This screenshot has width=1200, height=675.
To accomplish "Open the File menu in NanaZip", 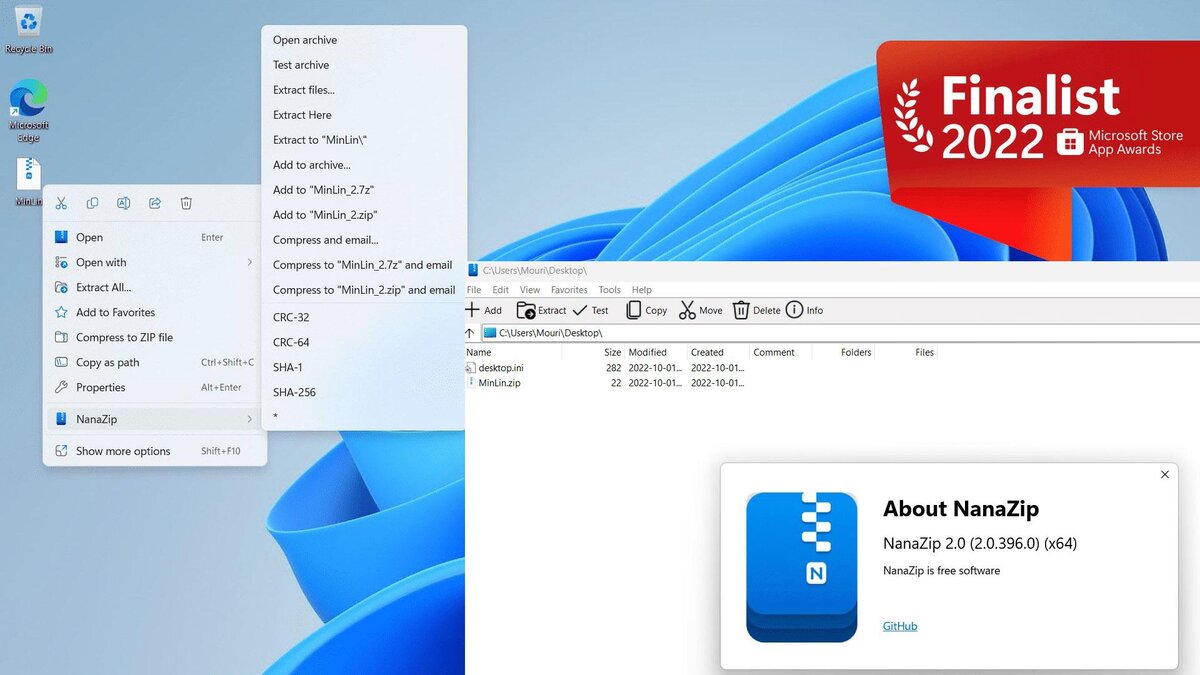I will coord(474,290).
